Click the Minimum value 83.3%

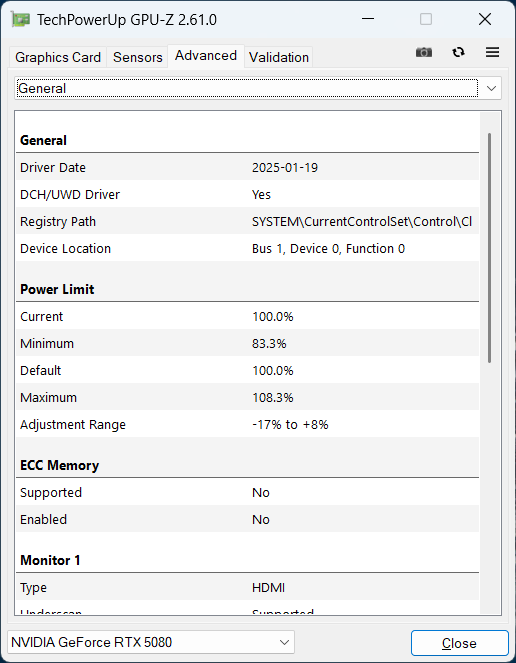tap(269, 343)
